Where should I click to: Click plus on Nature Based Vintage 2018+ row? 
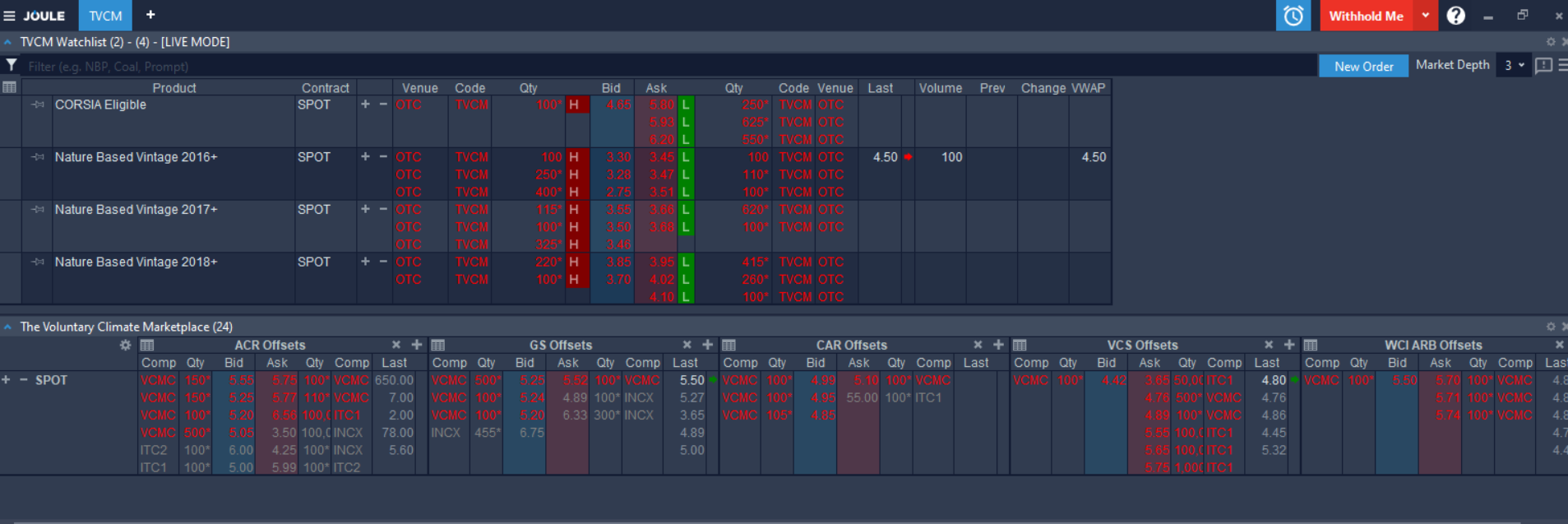click(365, 262)
